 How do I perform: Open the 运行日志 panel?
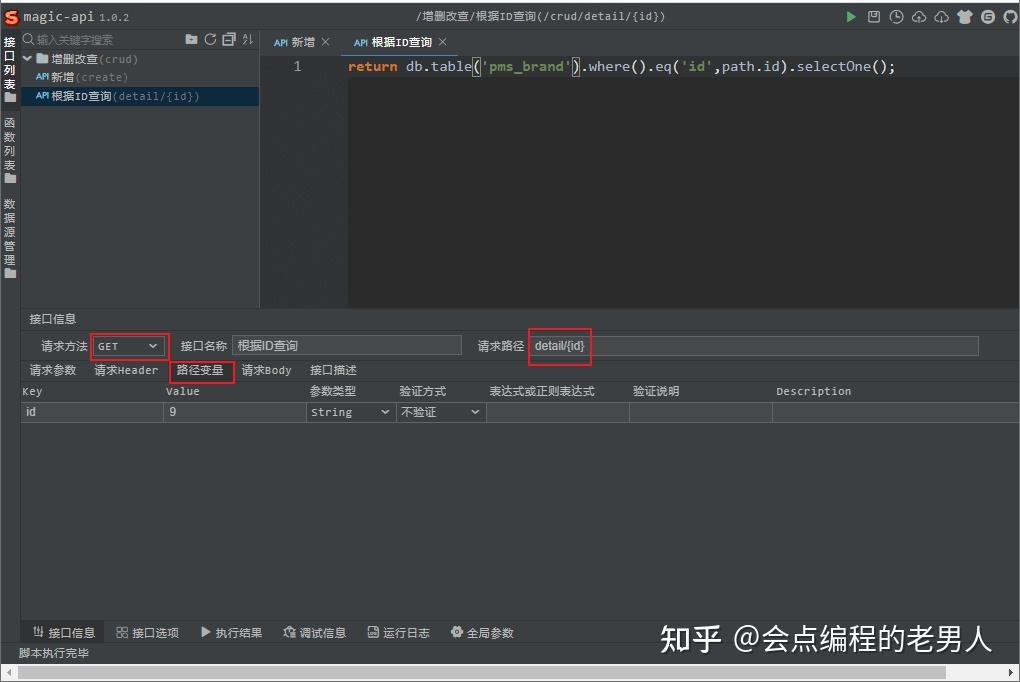(x=405, y=632)
